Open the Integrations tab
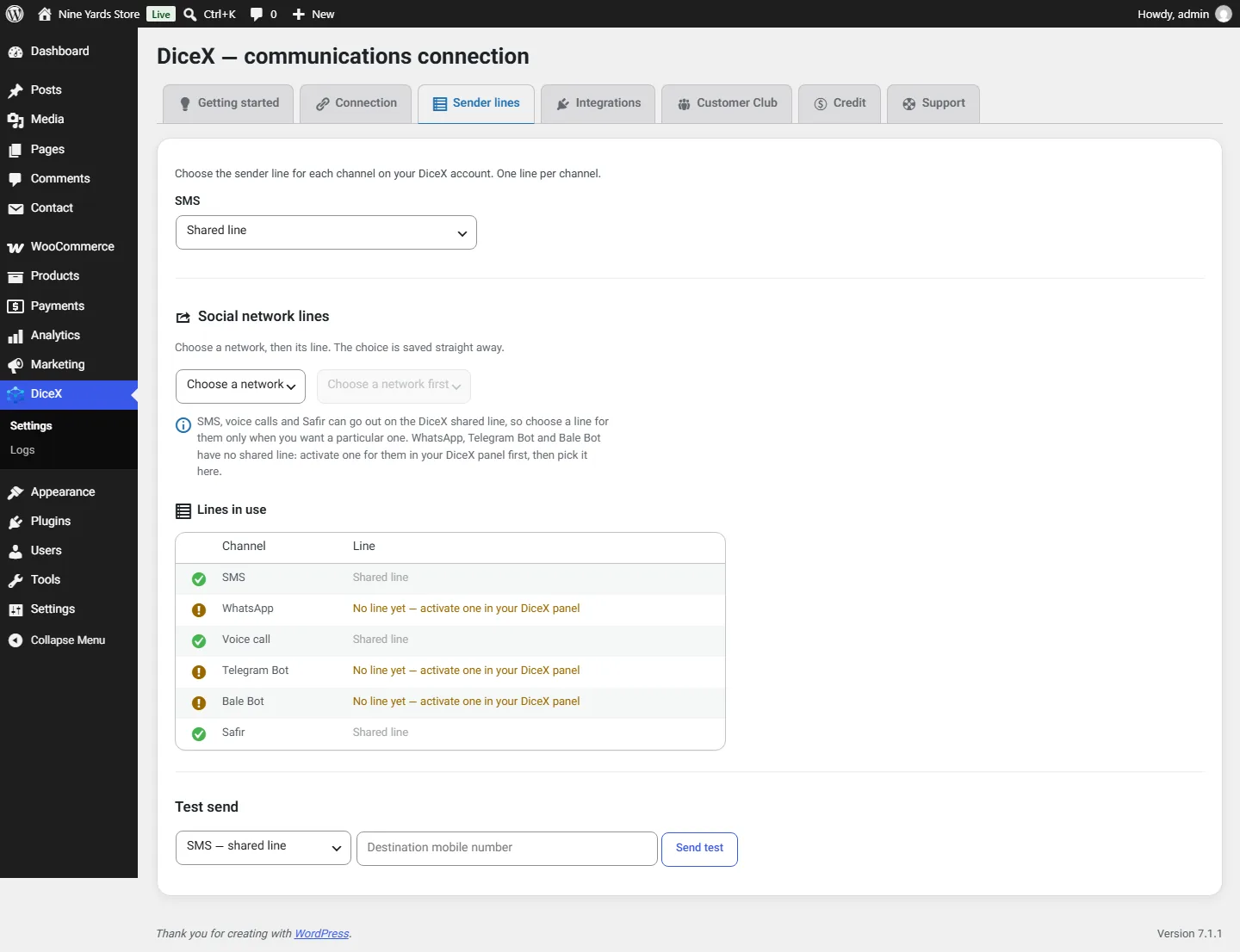Screen dimensions: 1240x952 coord(598,103)
